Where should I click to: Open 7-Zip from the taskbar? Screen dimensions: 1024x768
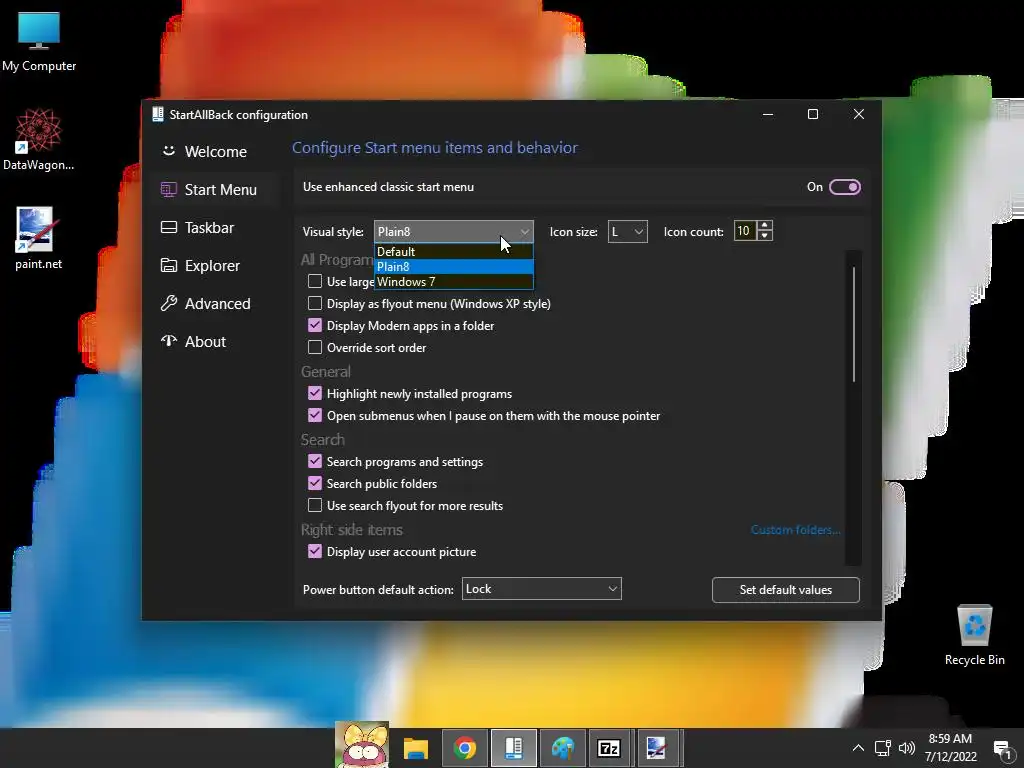pos(609,748)
